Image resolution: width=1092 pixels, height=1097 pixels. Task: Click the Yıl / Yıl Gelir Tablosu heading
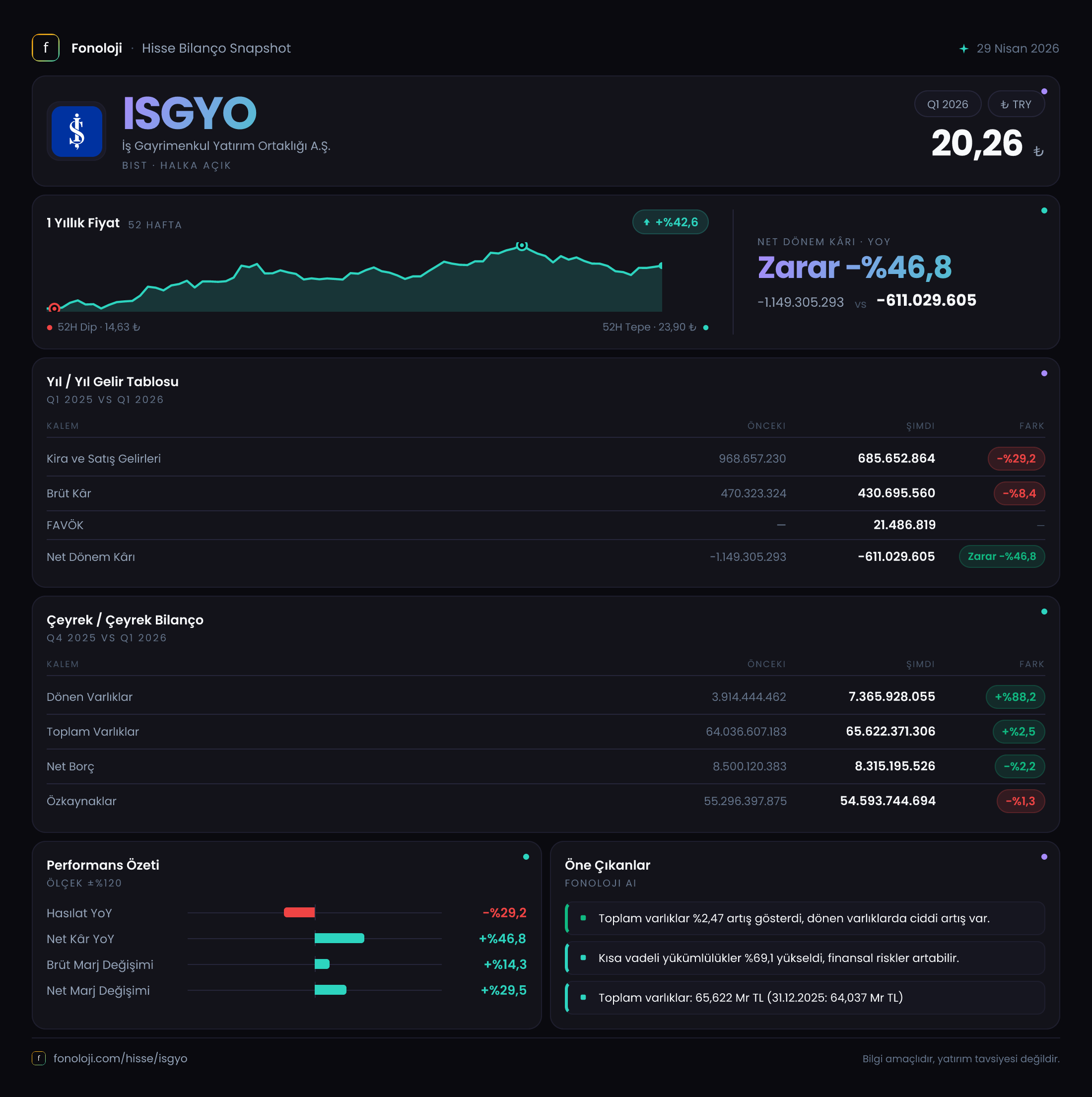point(113,382)
